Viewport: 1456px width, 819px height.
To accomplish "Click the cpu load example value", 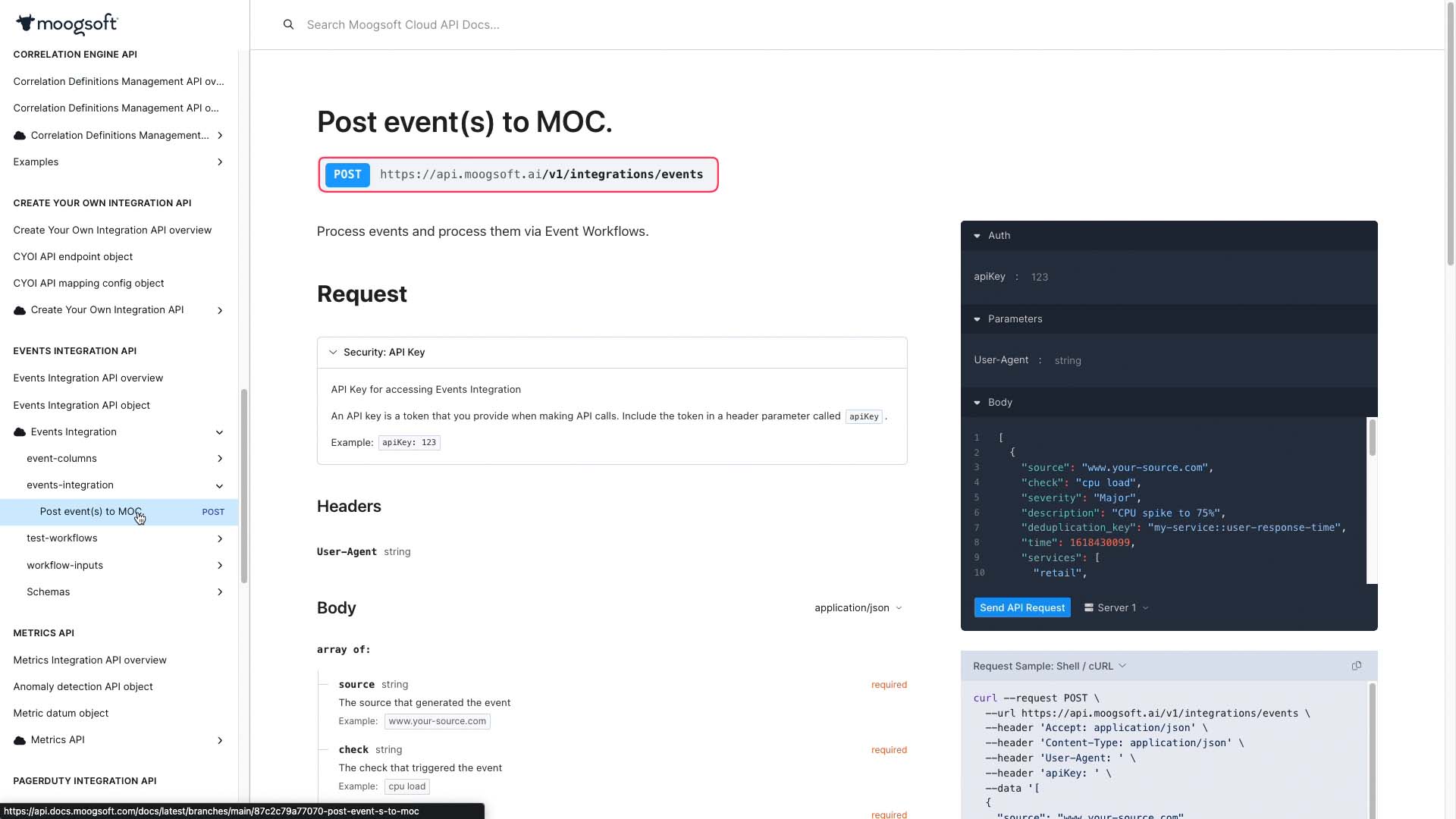I will [x=407, y=787].
